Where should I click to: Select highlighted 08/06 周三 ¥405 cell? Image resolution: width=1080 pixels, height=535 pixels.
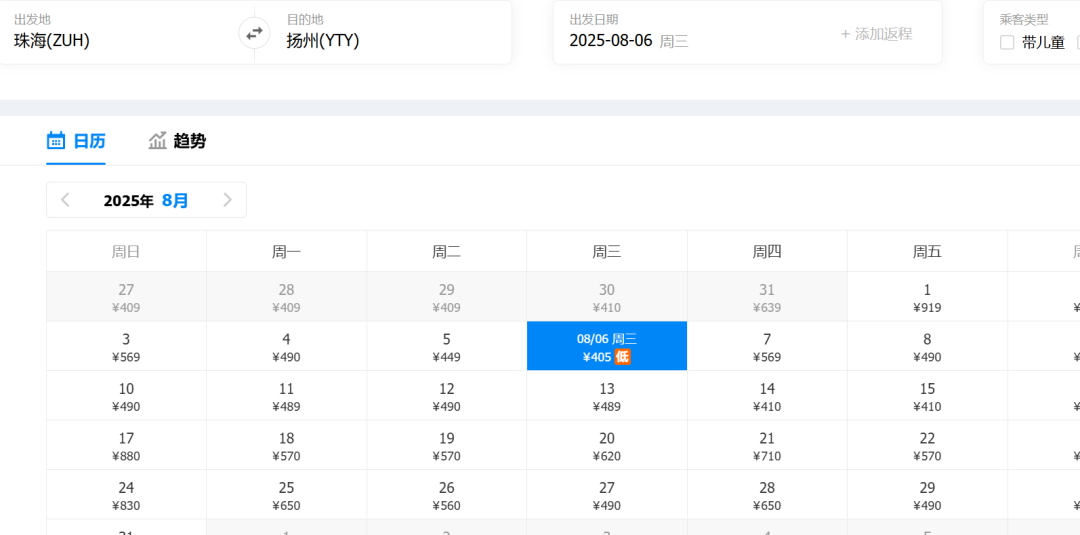607,346
